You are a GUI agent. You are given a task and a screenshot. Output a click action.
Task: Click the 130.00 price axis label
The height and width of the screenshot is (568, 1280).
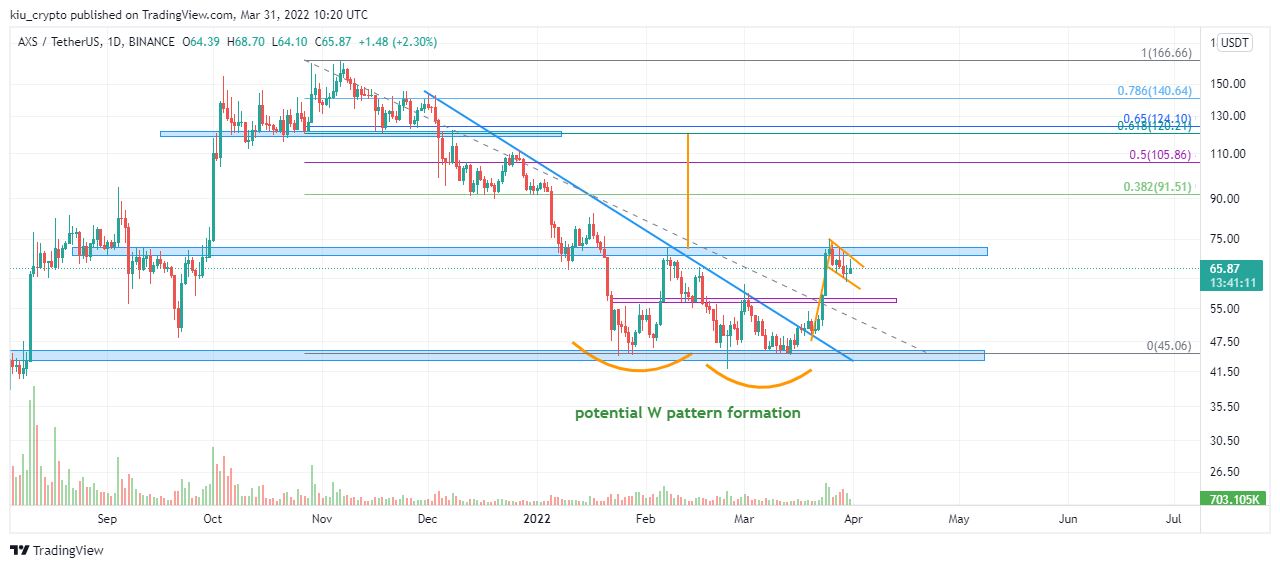tap(1229, 116)
